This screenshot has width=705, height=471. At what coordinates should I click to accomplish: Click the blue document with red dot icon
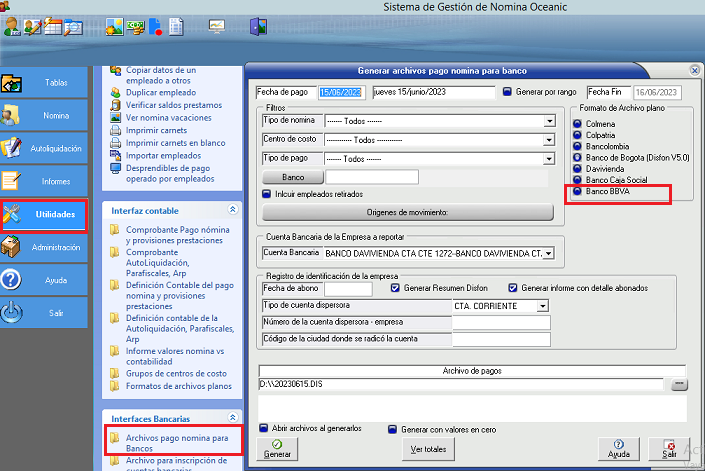pos(155,27)
